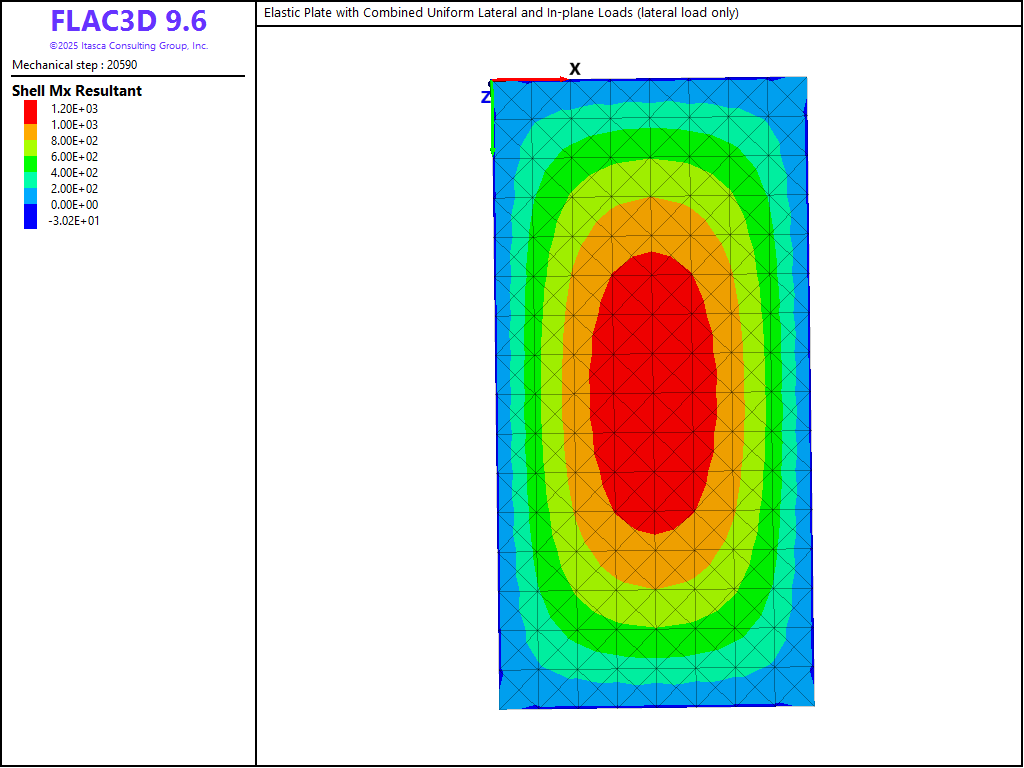The height and width of the screenshot is (768, 1024).
Task: Click the black X axis label
Action: (x=575, y=69)
